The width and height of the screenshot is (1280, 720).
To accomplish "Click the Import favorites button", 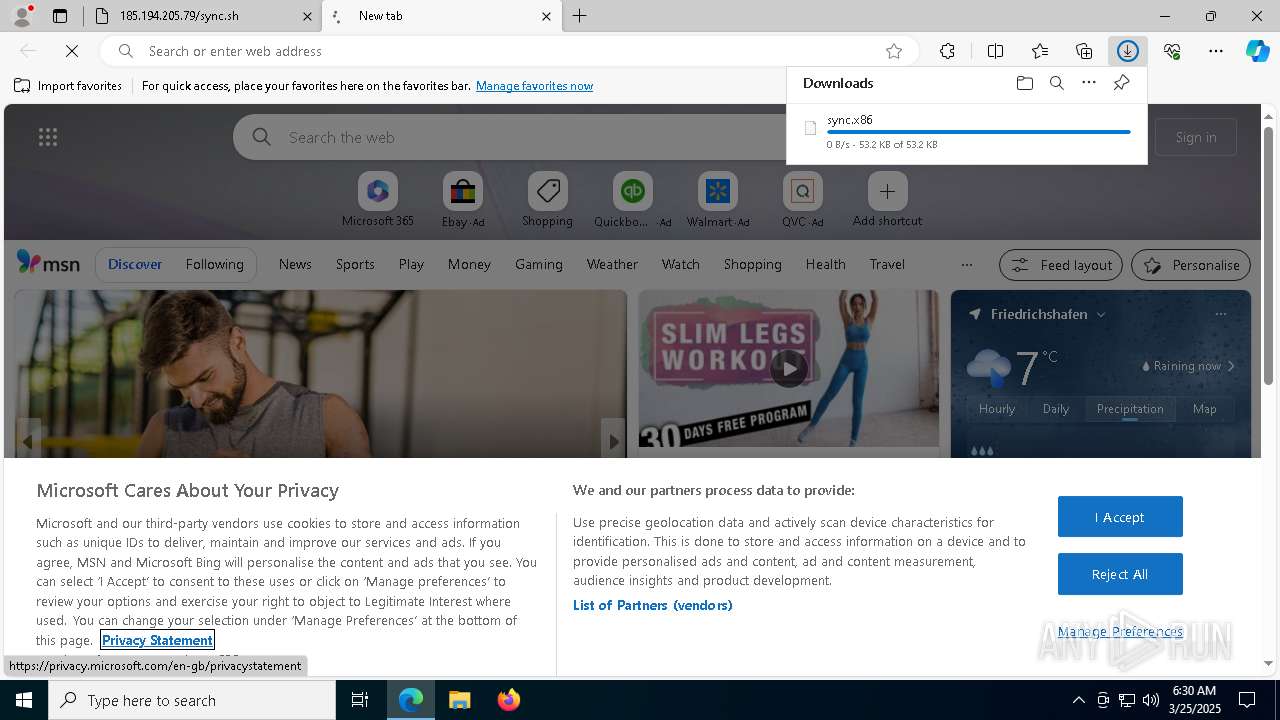I will [68, 86].
